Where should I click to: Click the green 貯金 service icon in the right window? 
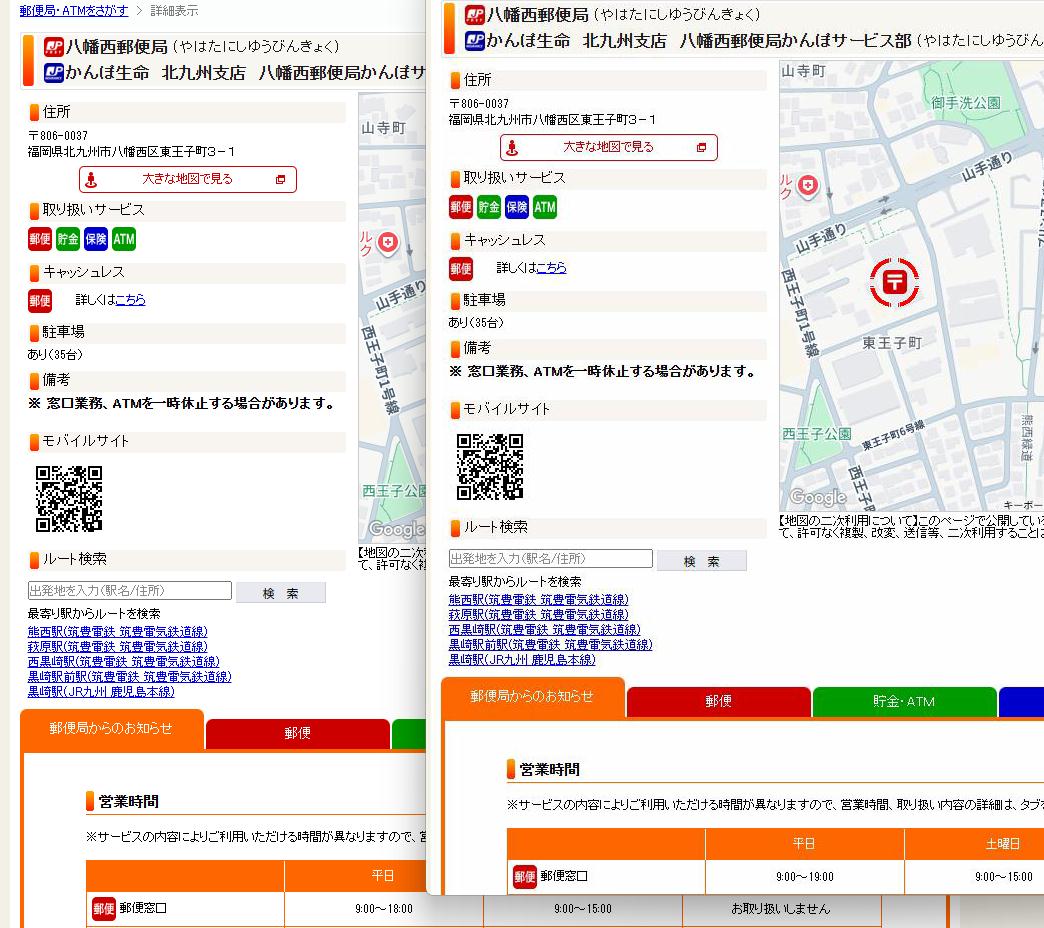[x=489, y=207]
